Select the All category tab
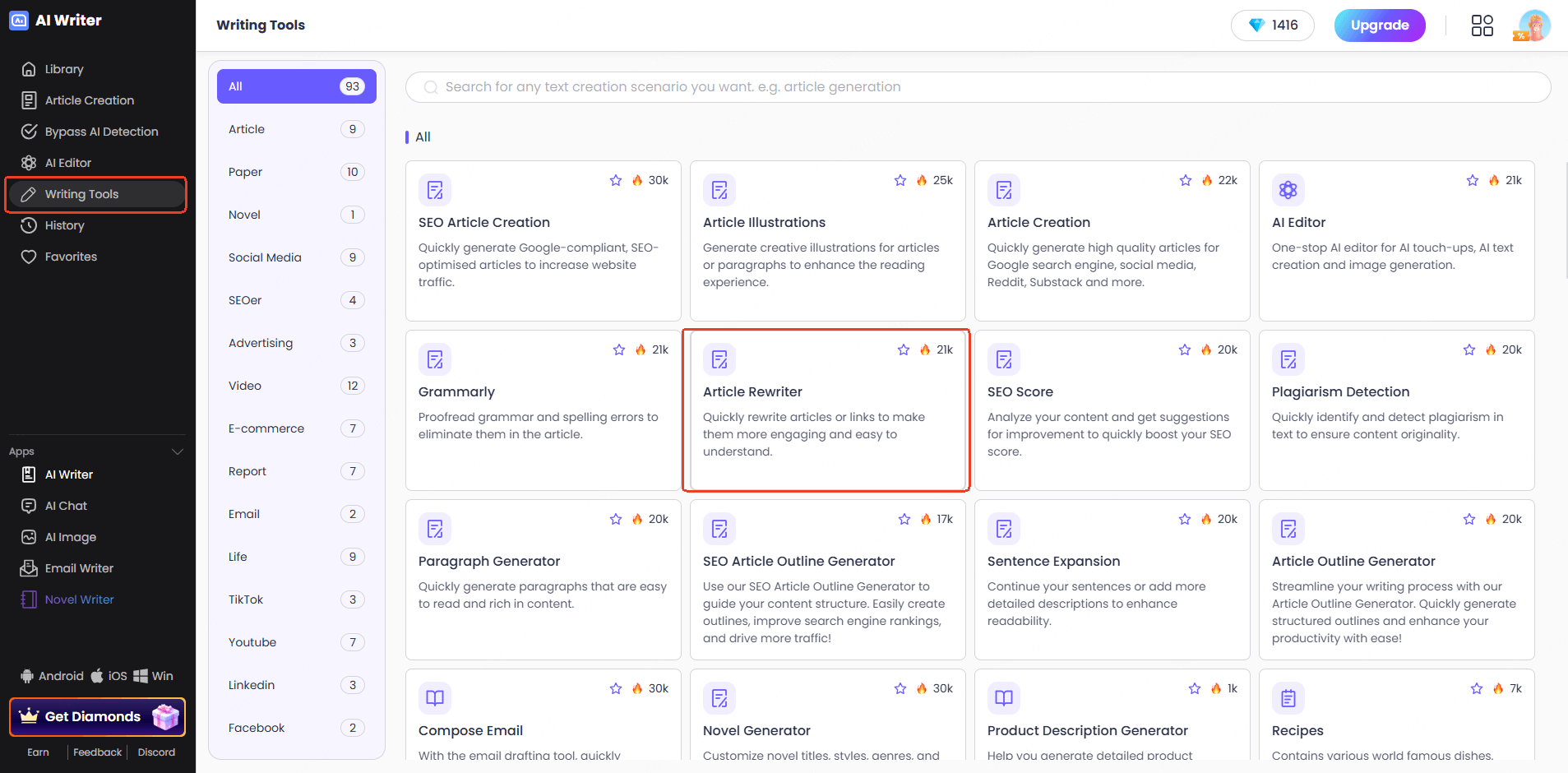1568x773 pixels. (297, 86)
